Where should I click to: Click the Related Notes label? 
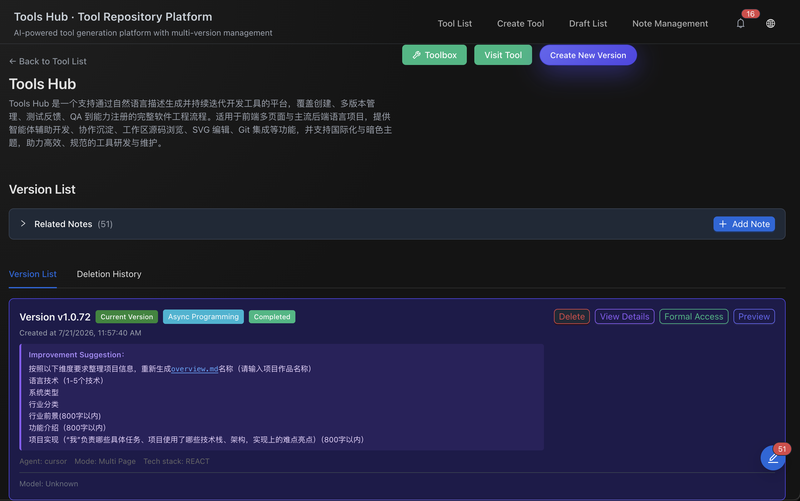coord(63,224)
